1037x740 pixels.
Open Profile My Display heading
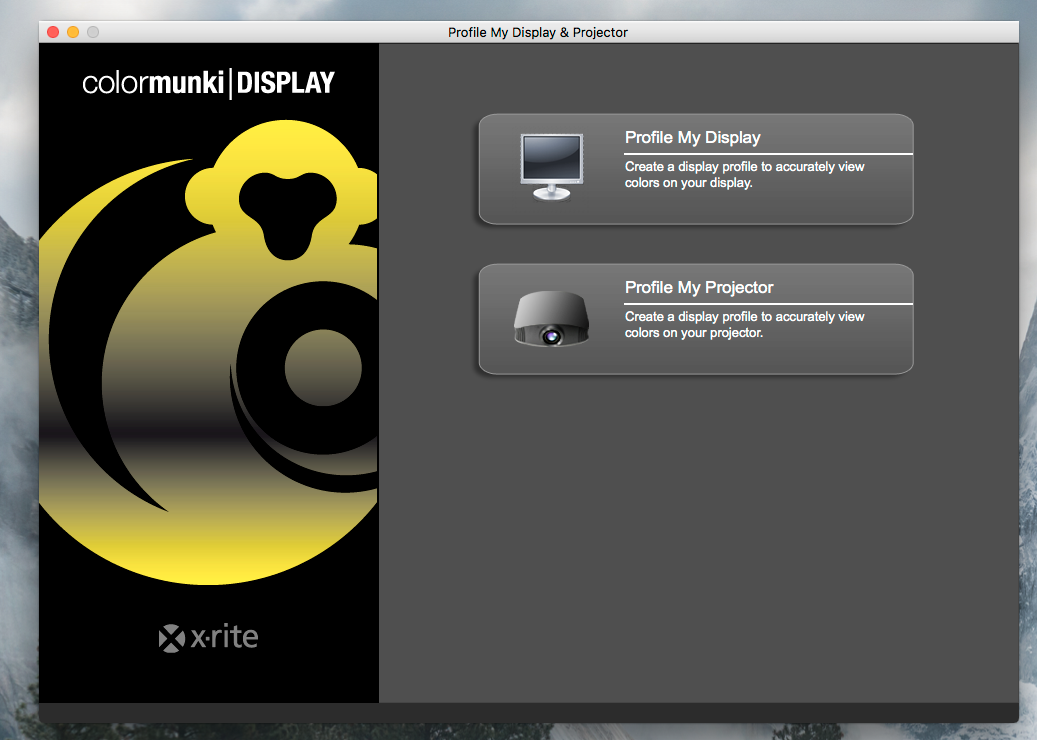click(x=692, y=138)
